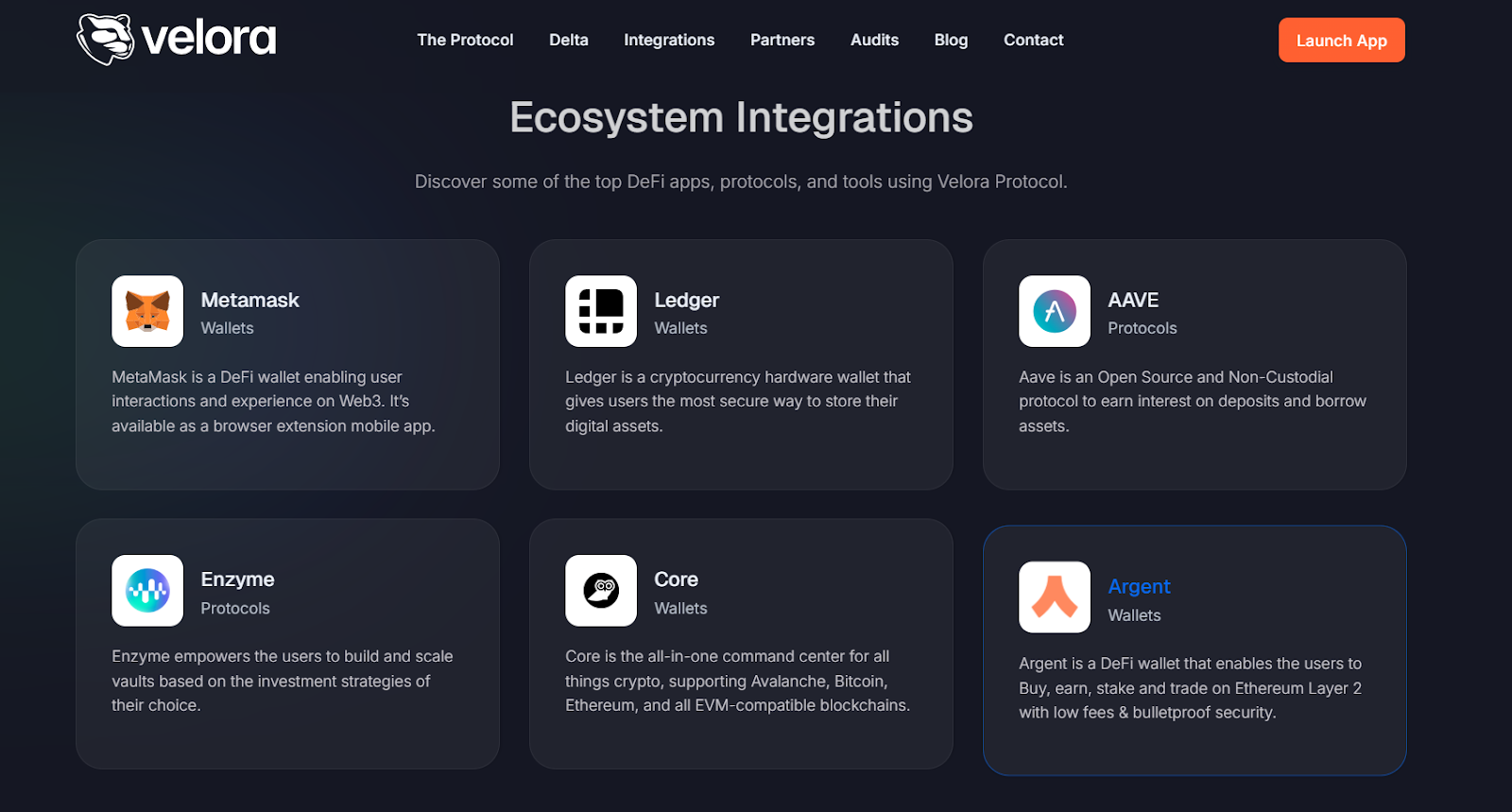Image resolution: width=1512 pixels, height=812 pixels.
Task: Open The Protocol menu item
Action: (465, 40)
